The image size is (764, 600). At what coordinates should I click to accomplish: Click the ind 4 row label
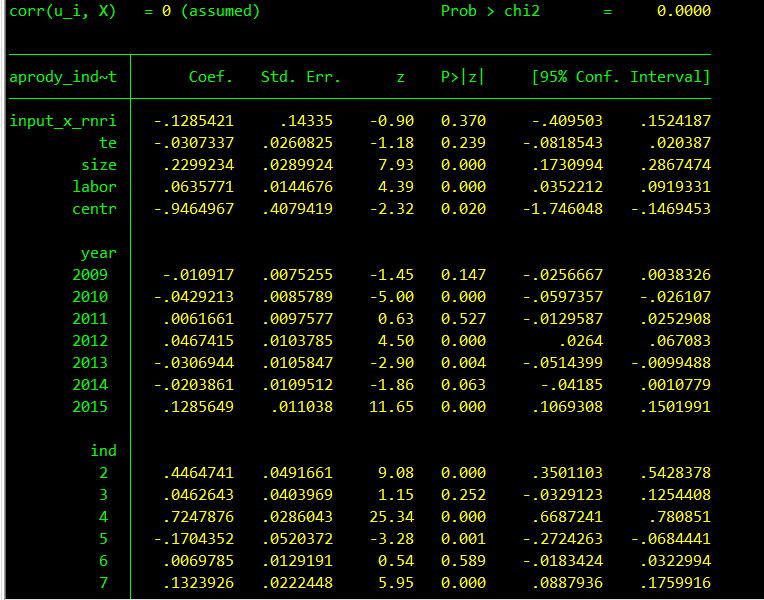[103, 517]
